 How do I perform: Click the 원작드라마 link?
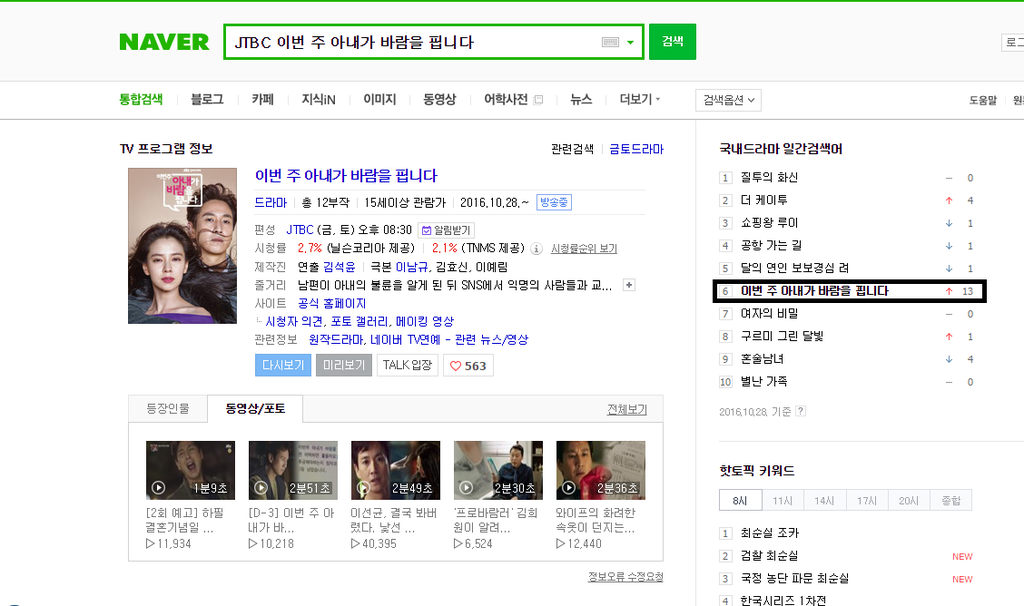[x=336, y=340]
